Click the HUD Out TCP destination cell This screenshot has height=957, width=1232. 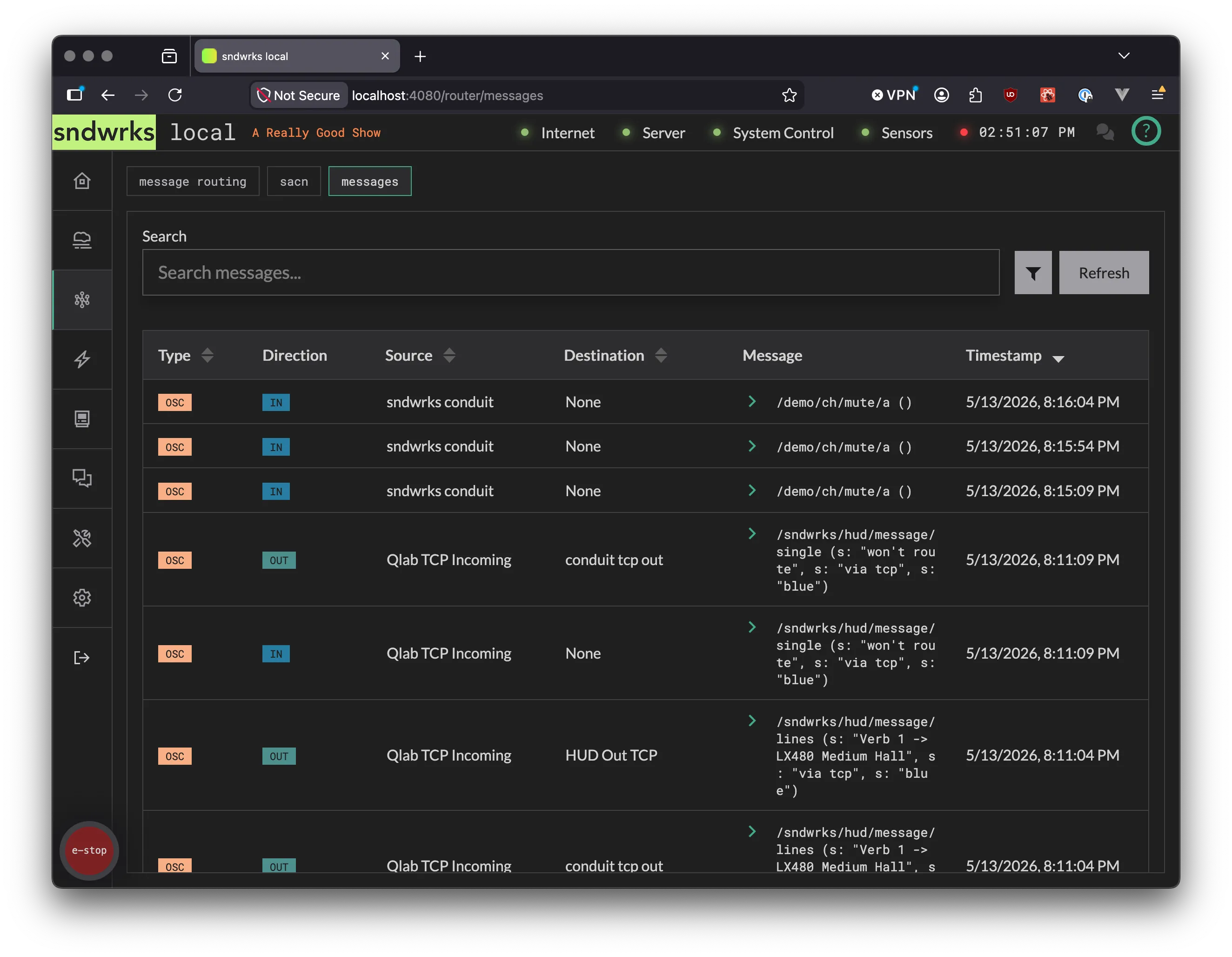pyautogui.click(x=611, y=755)
